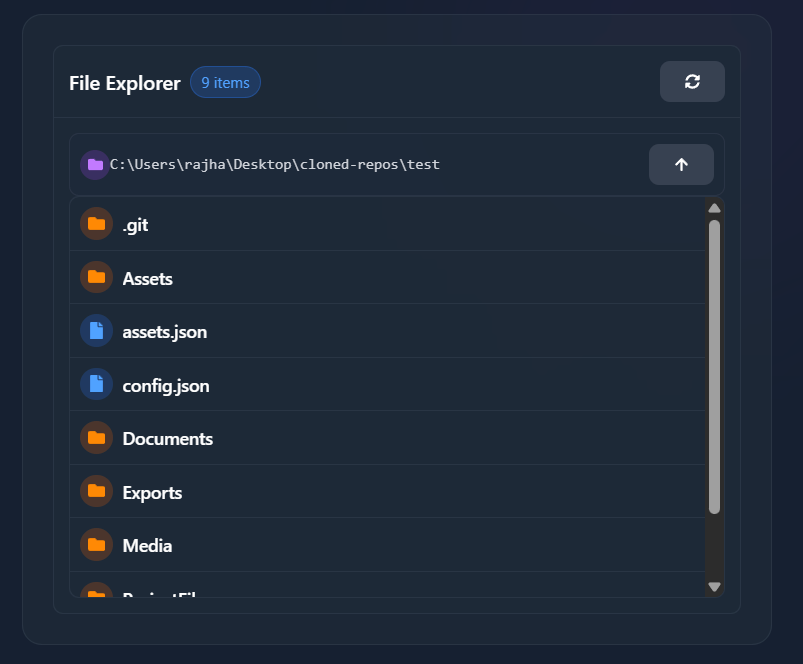
Task: Click the refresh icon button
Action: (692, 82)
